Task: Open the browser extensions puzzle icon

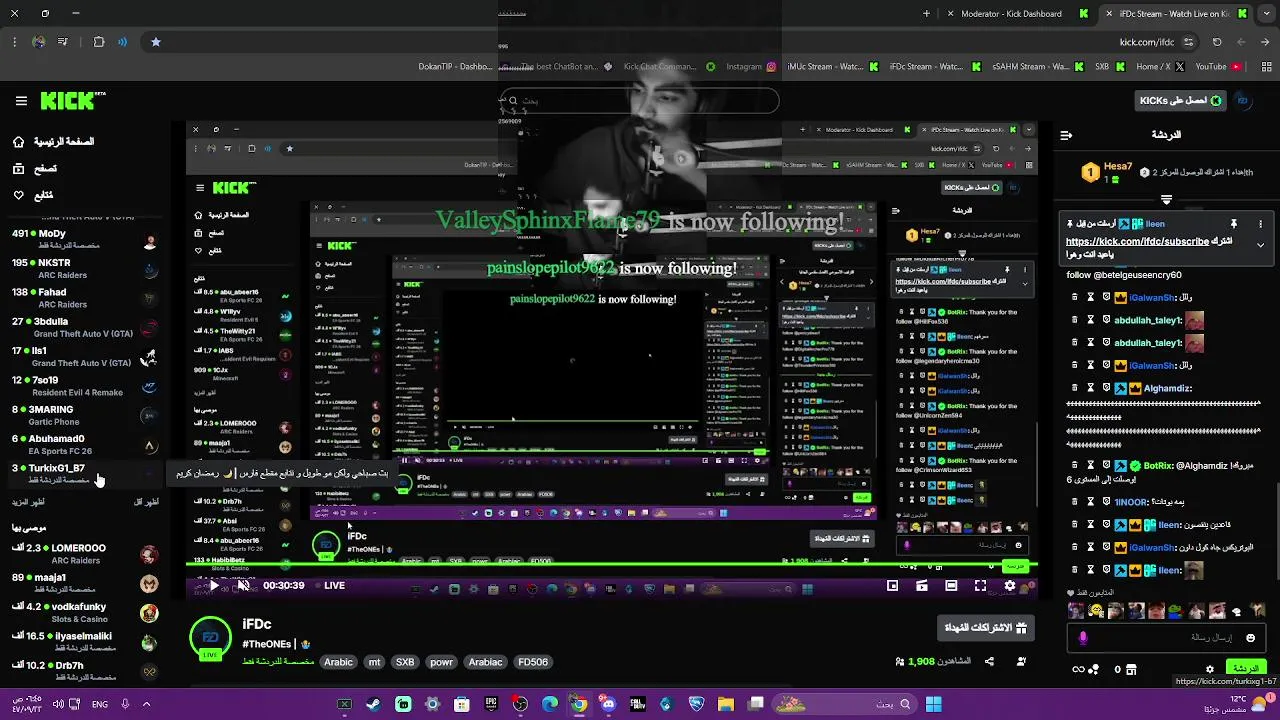Action: pyautogui.click(x=98, y=42)
